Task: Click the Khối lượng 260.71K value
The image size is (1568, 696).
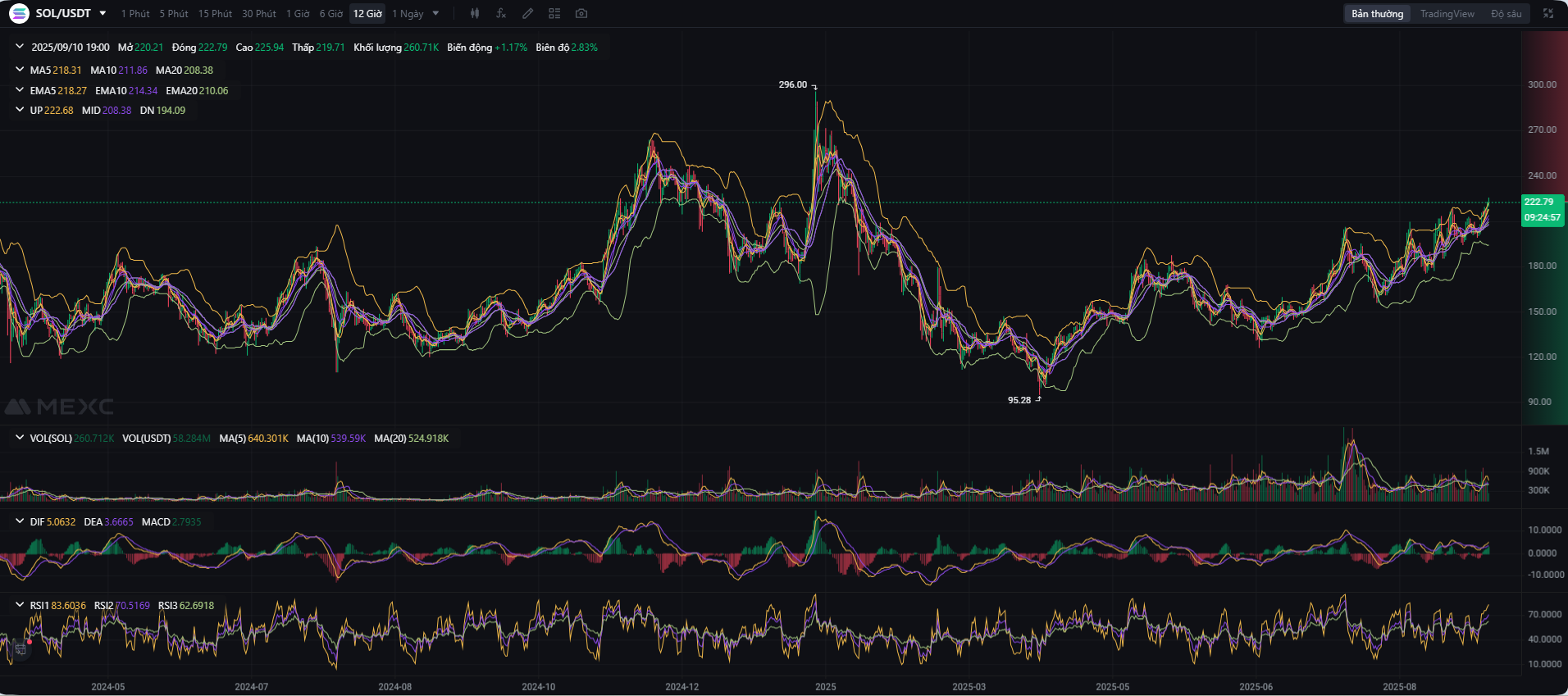Action: [x=396, y=48]
